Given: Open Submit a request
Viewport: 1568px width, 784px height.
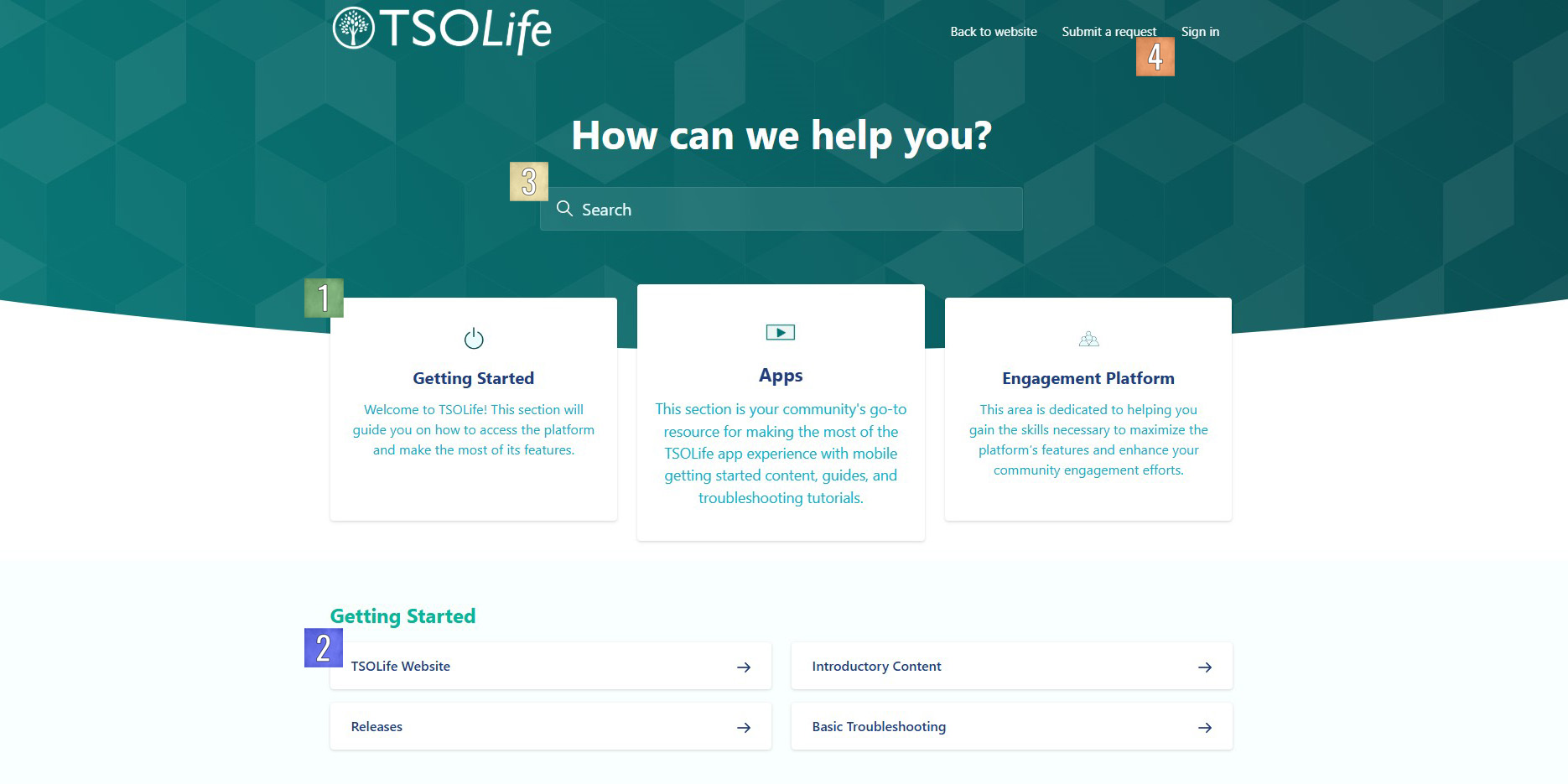Looking at the screenshot, I should click(x=1109, y=32).
